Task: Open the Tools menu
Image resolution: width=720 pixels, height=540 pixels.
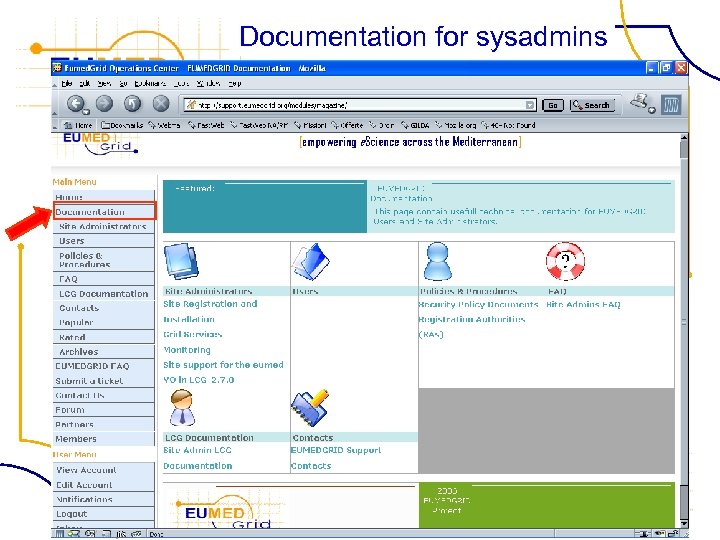Action: [181, 84]
